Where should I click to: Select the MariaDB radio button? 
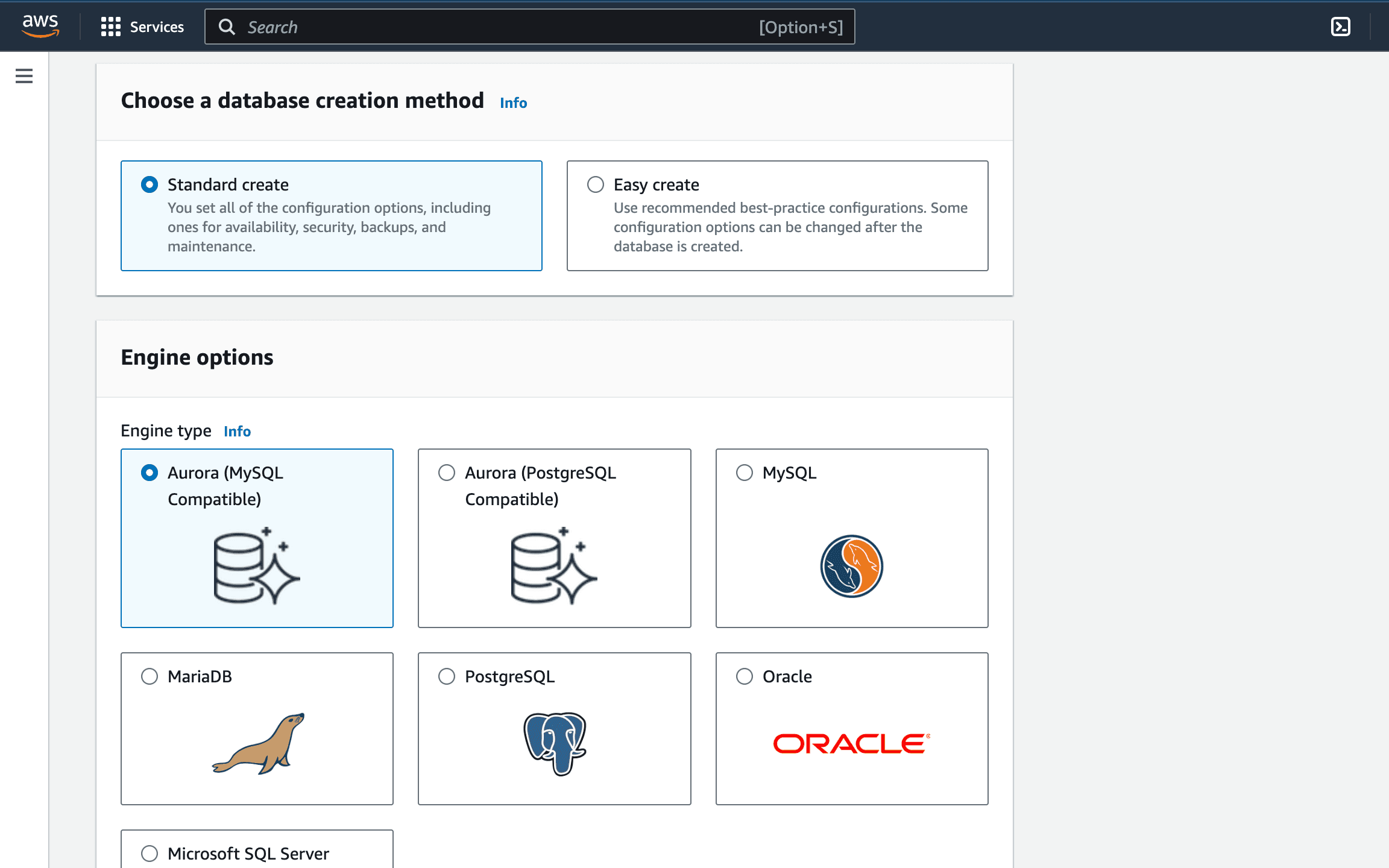coord(150,676)
